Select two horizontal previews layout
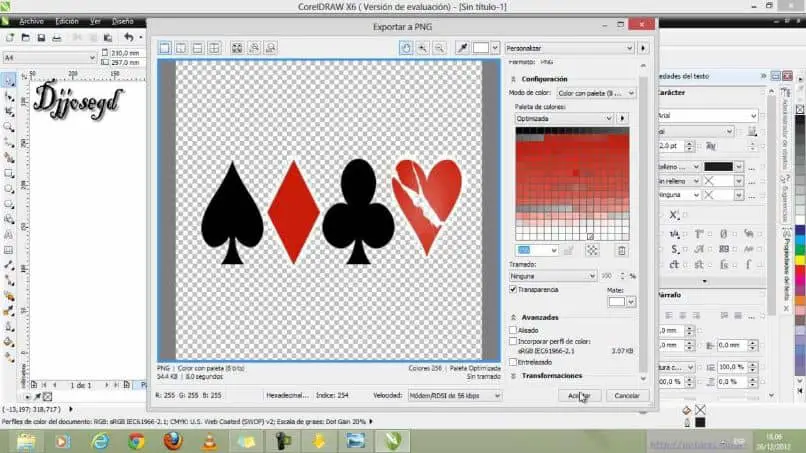806x453 pixels. pos(198,48)
